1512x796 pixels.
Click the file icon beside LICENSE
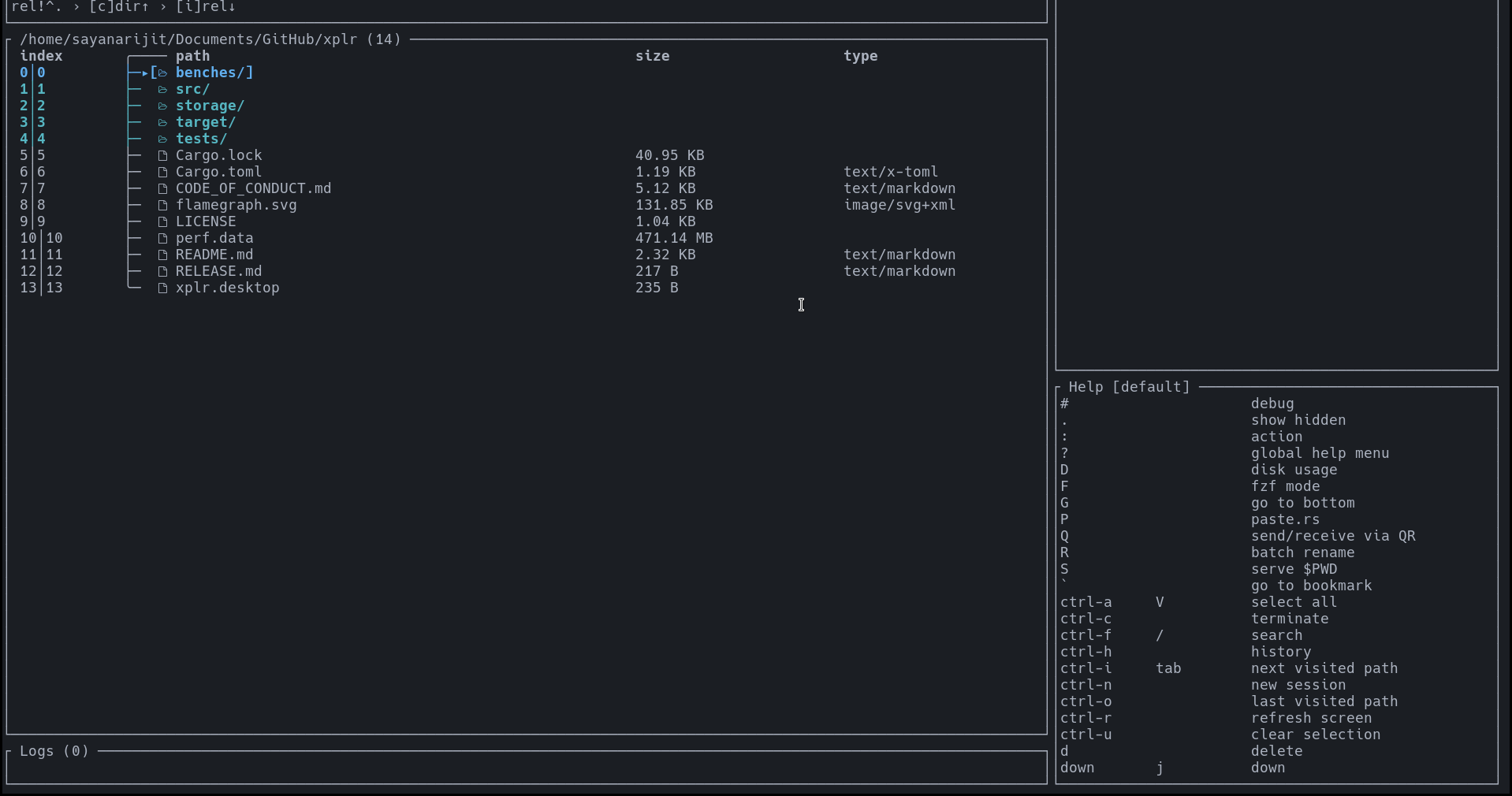[162, 221]
